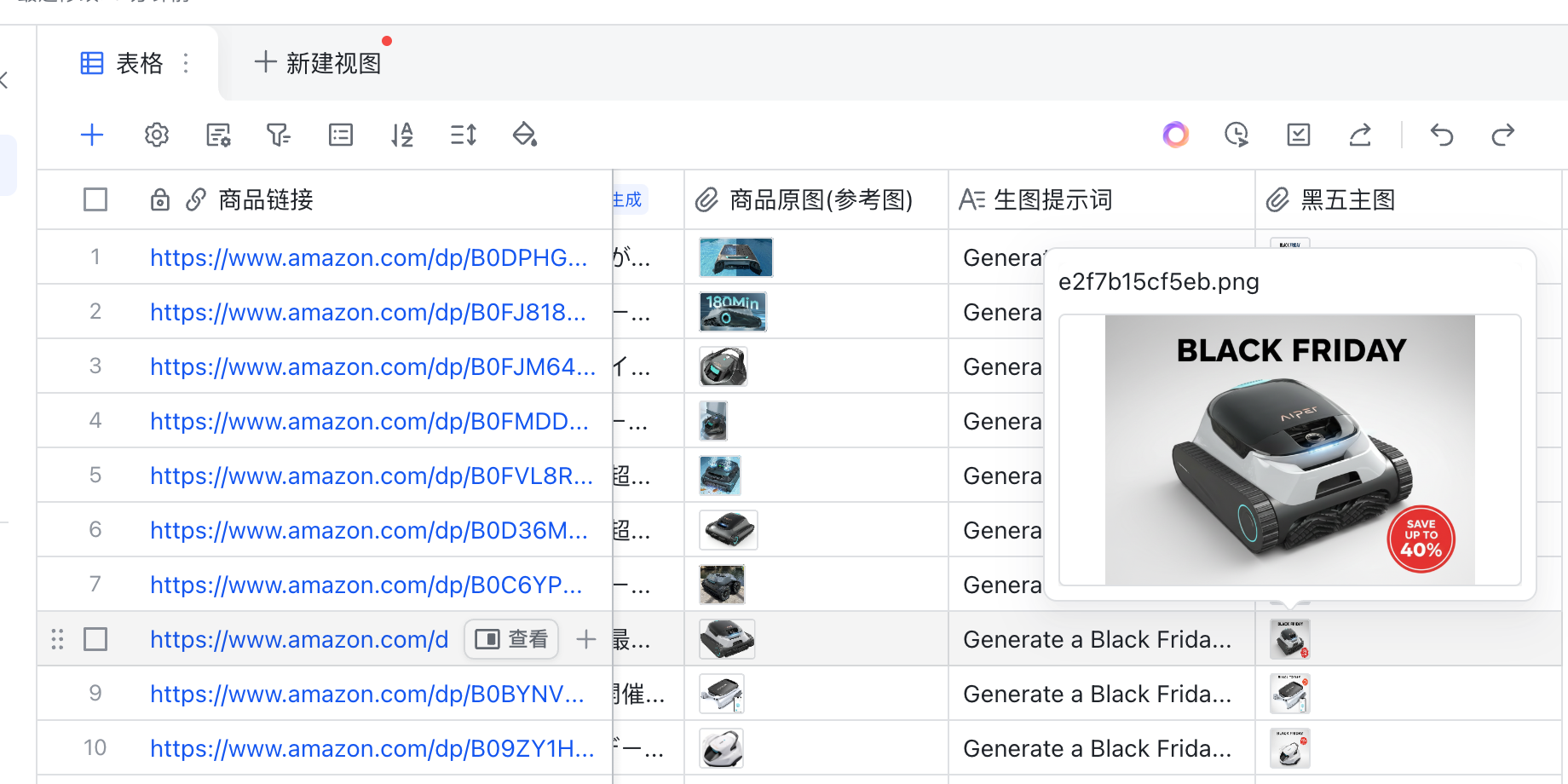Viewport: 1568px width, 784px height.
Task: Open hovered row's product reference thumbnail
Action: (x=727, y=639)
